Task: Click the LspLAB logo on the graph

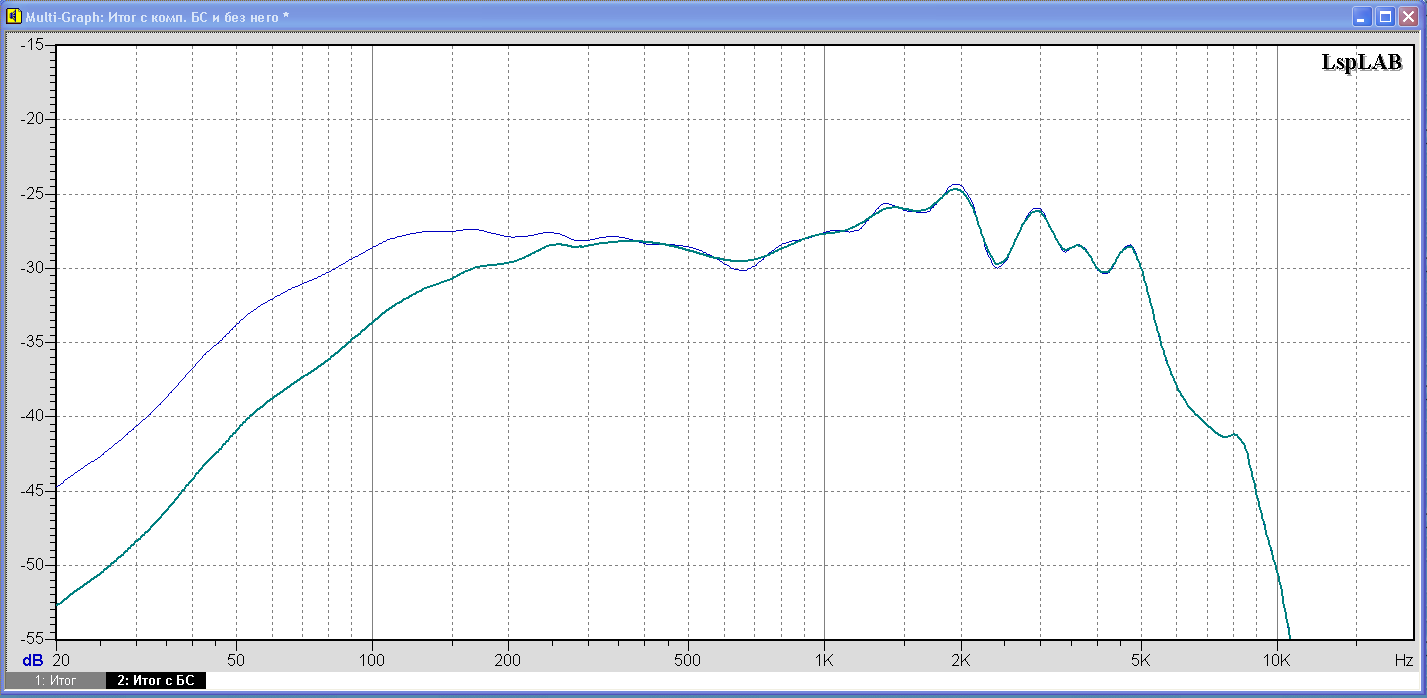Action: 1362,62
